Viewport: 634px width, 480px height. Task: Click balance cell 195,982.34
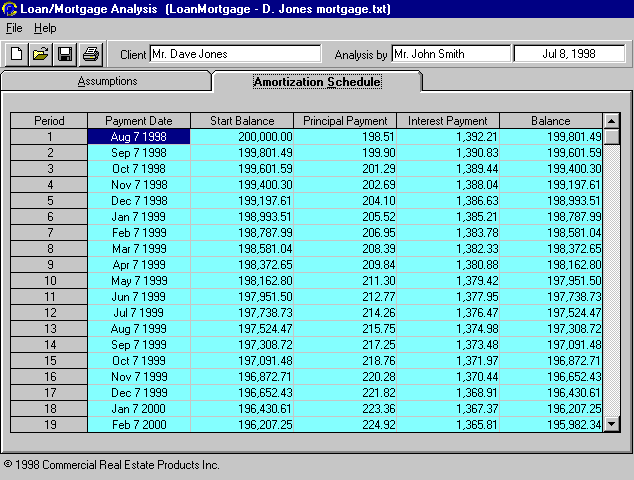click(551, 425)
